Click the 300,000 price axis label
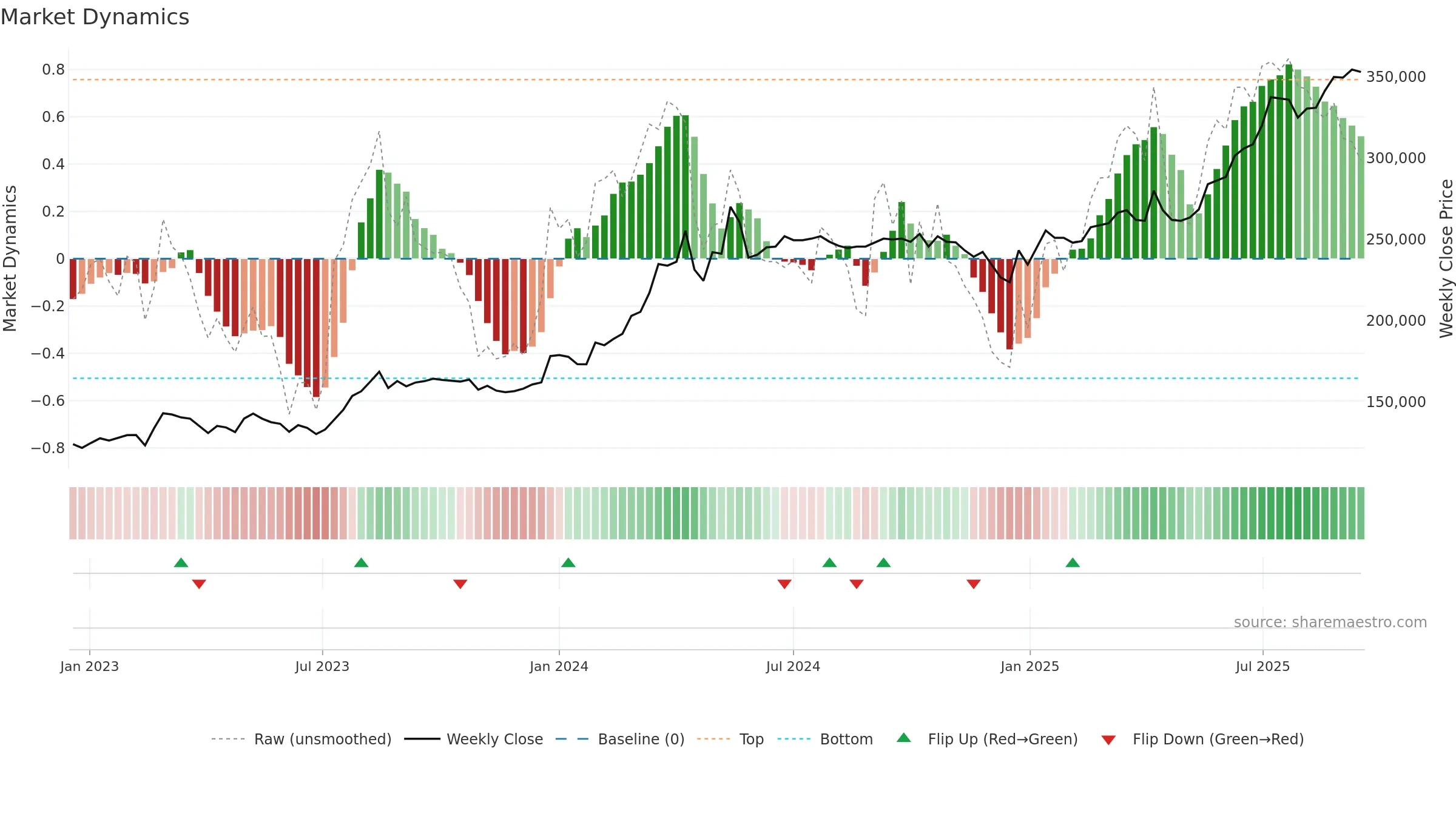Image resolution: width=1456 pixels, height=819 pixels. coord(1396,158)
